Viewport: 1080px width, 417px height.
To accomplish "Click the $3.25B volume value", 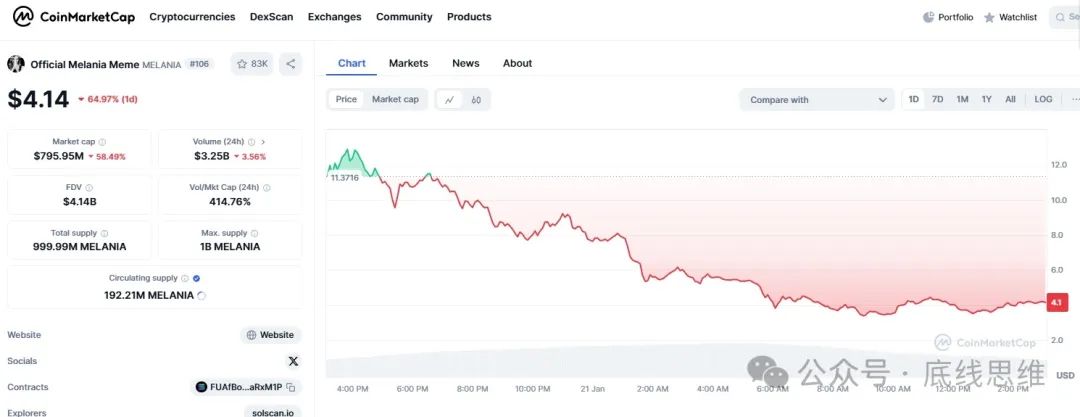I will (x=211, y=156).
